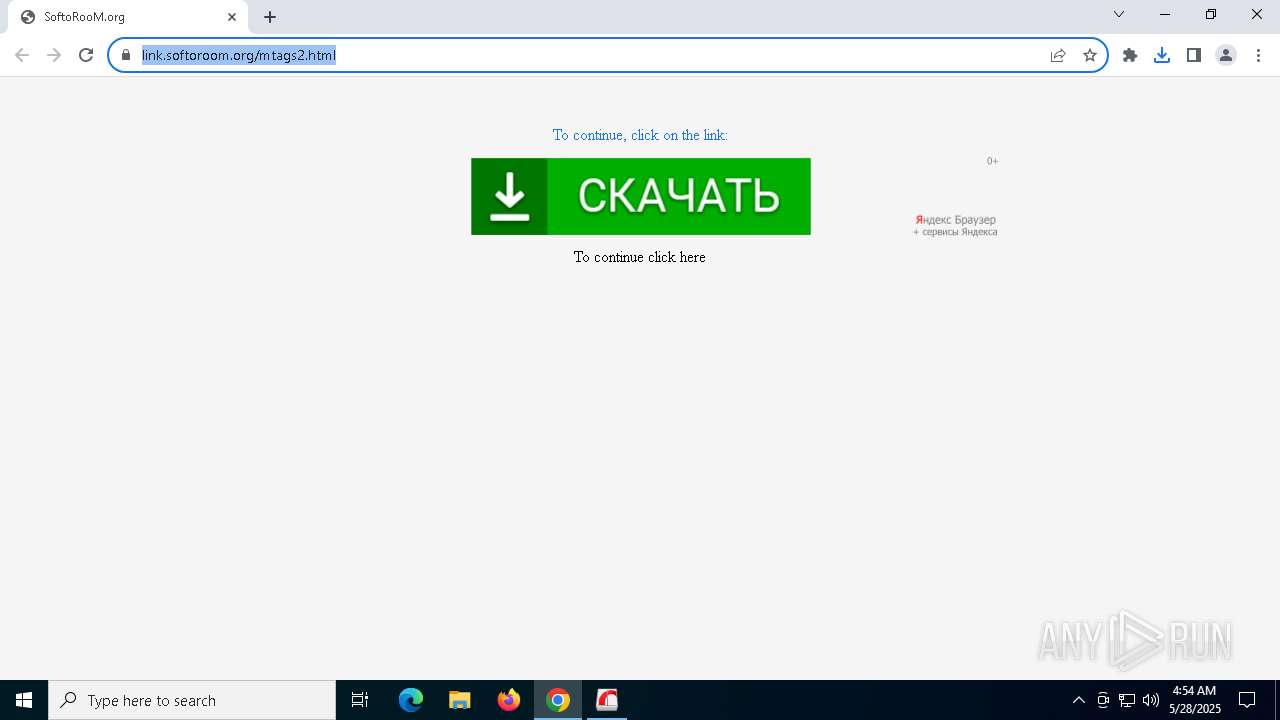Open Chrome downloads icon

pos(1162,55)
